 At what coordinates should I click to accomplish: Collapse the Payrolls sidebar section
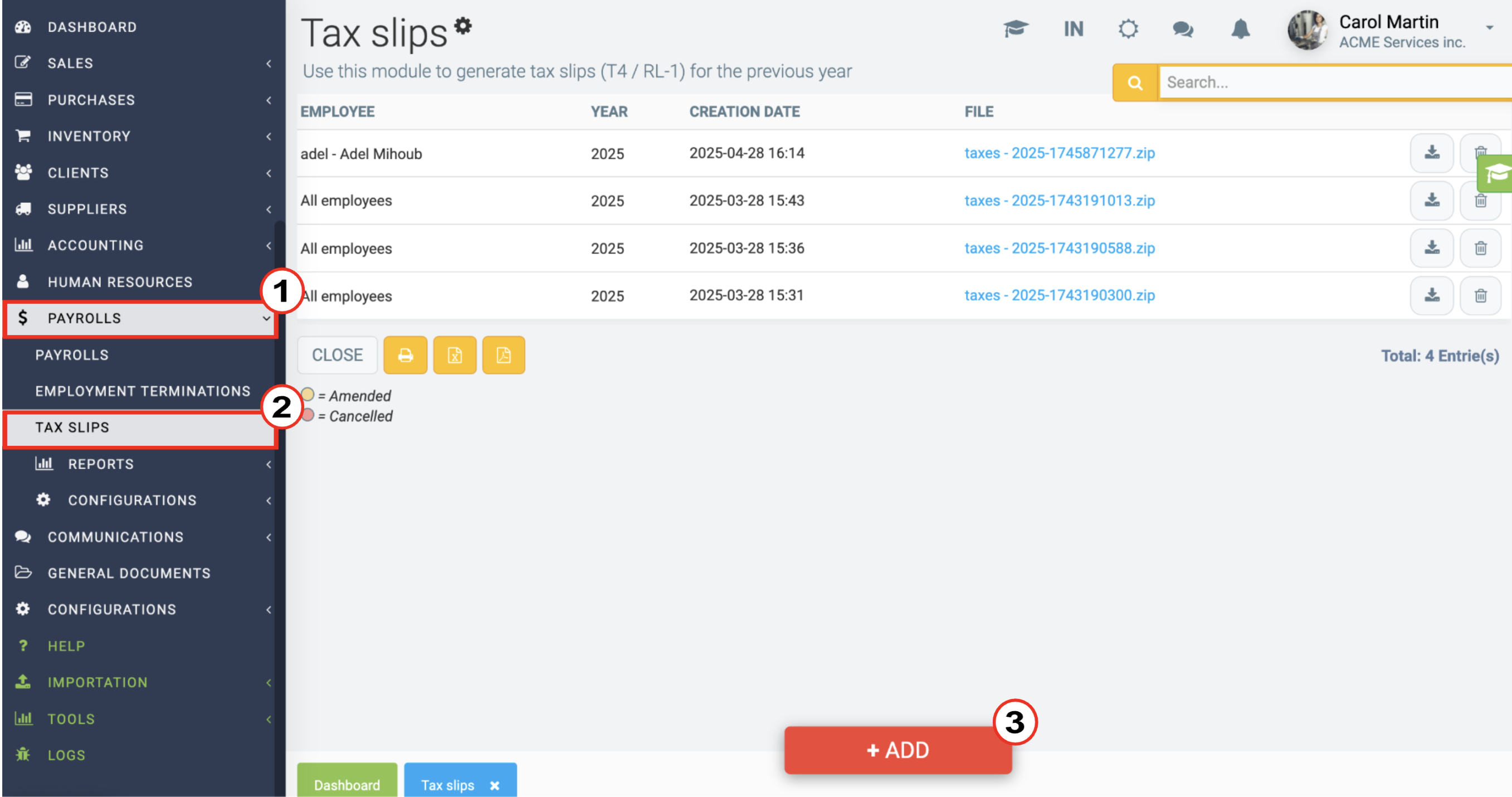point(141,318)
